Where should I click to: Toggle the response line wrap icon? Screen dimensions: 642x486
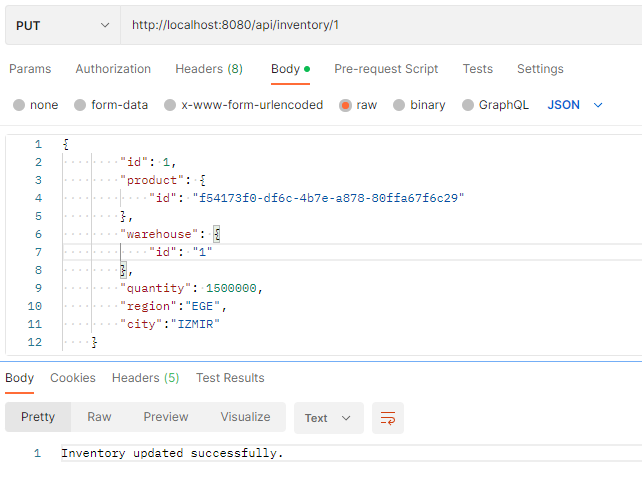tap(388, 418)
